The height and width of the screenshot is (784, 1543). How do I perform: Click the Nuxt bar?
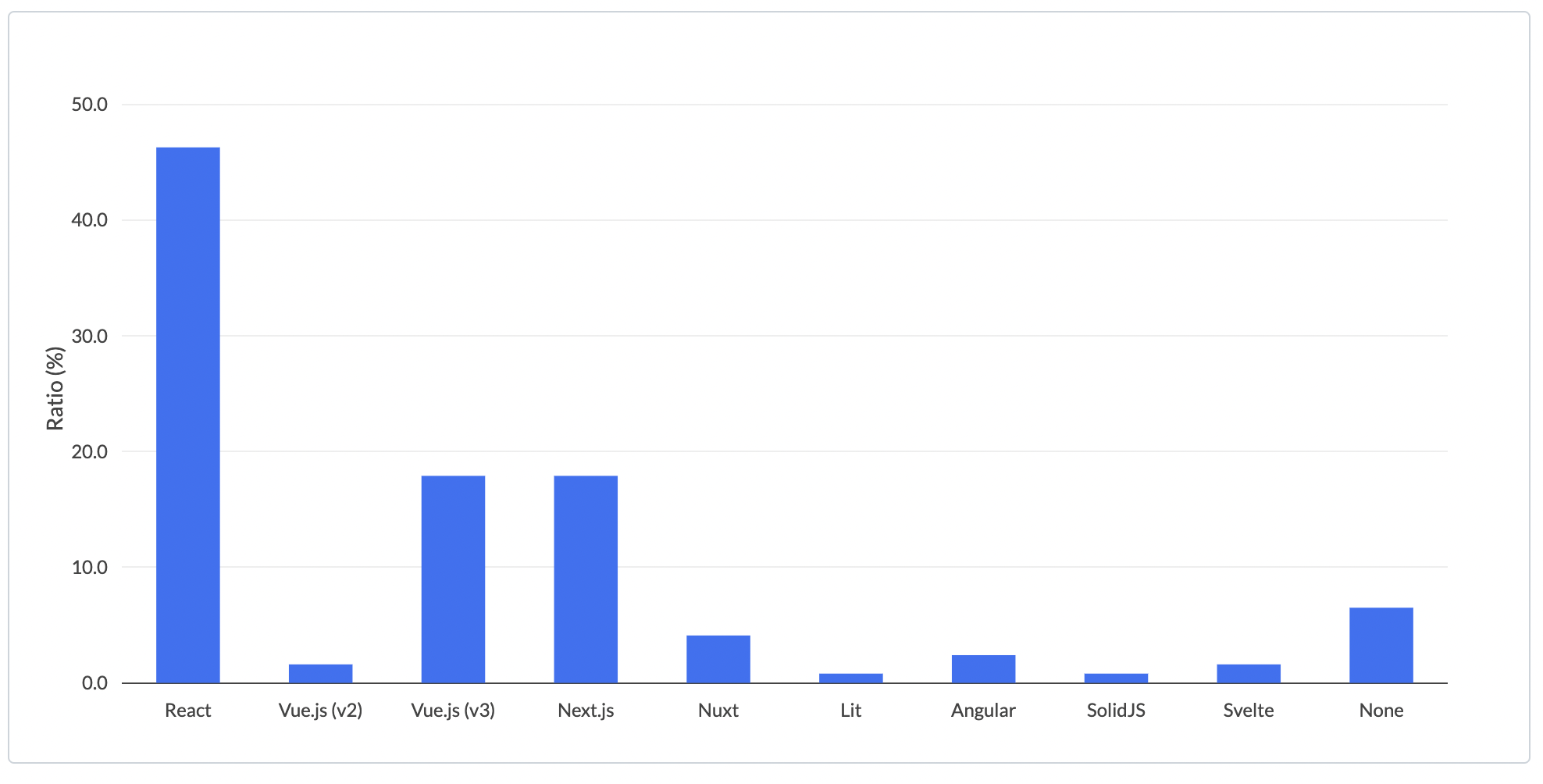(x=718, y=659)
